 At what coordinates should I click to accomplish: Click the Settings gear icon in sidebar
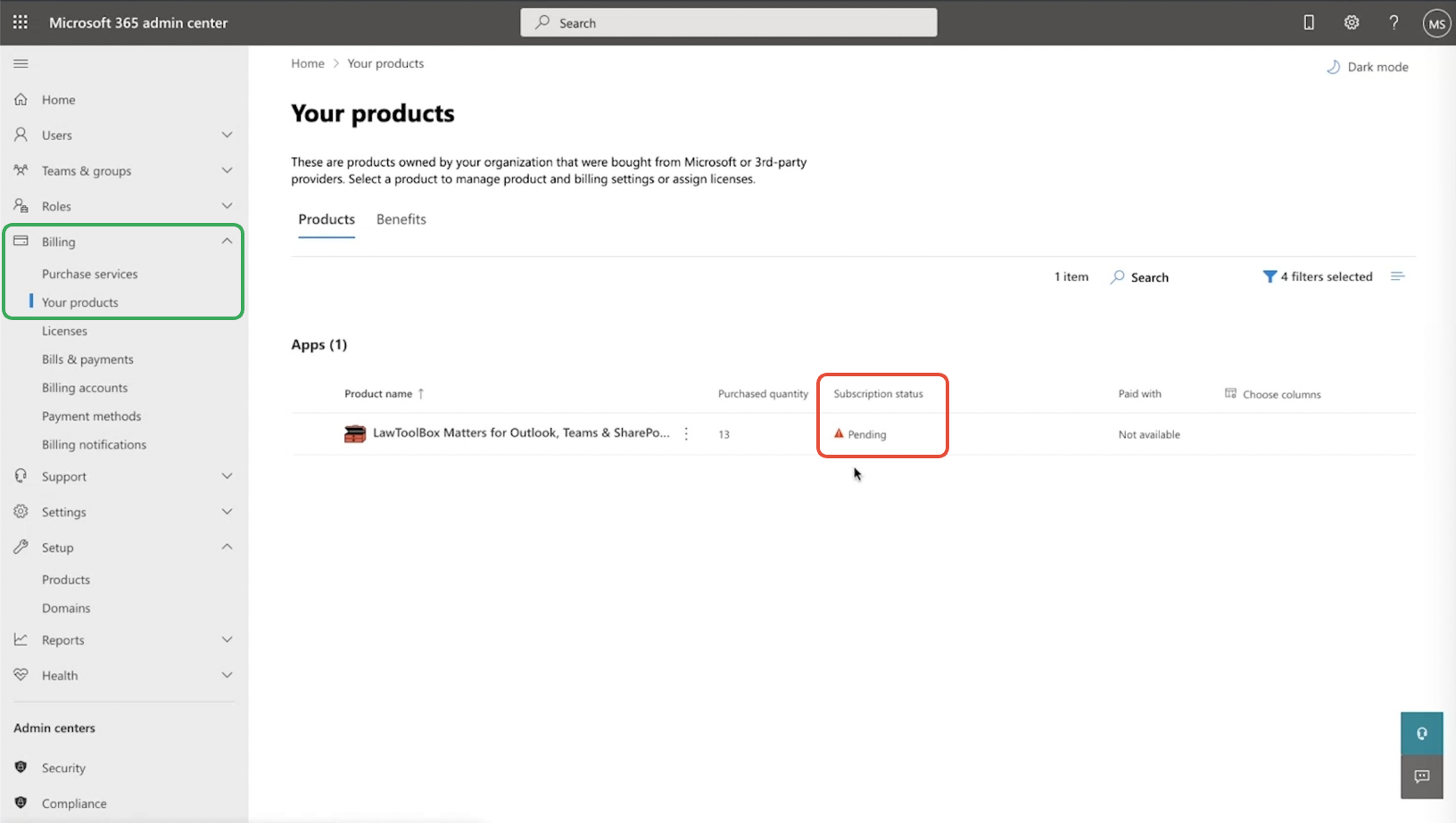pos(21,511)
